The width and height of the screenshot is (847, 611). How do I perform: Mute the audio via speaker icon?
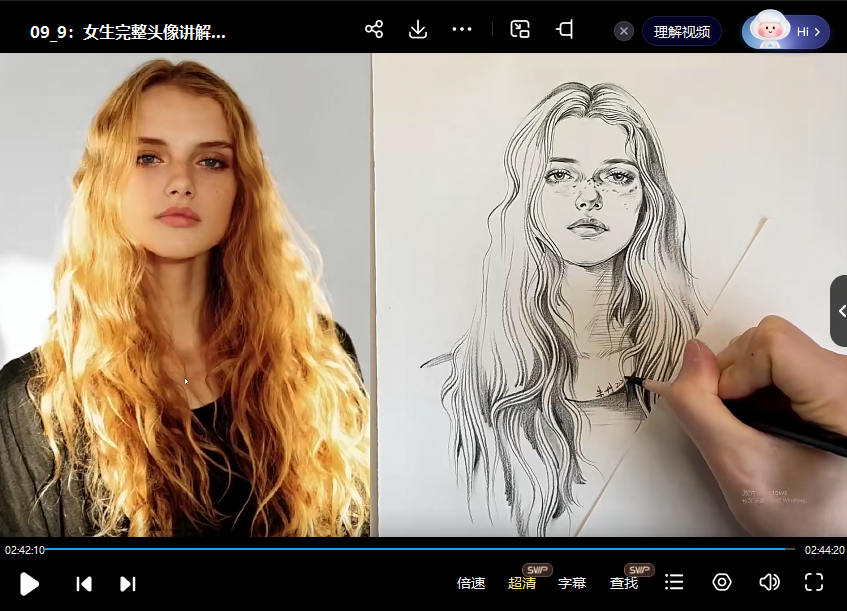coord(768,582)
